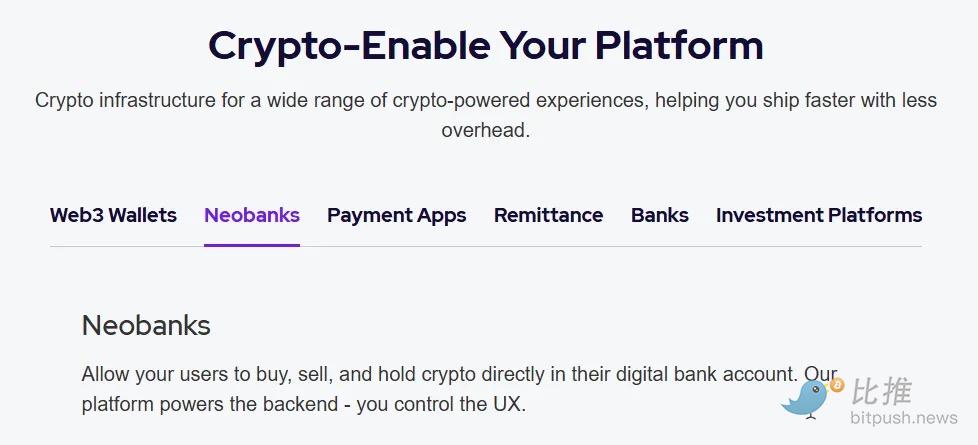Click the Neobanks section heading
Viewport: 978px width, 445px height.
click(146, 326)
